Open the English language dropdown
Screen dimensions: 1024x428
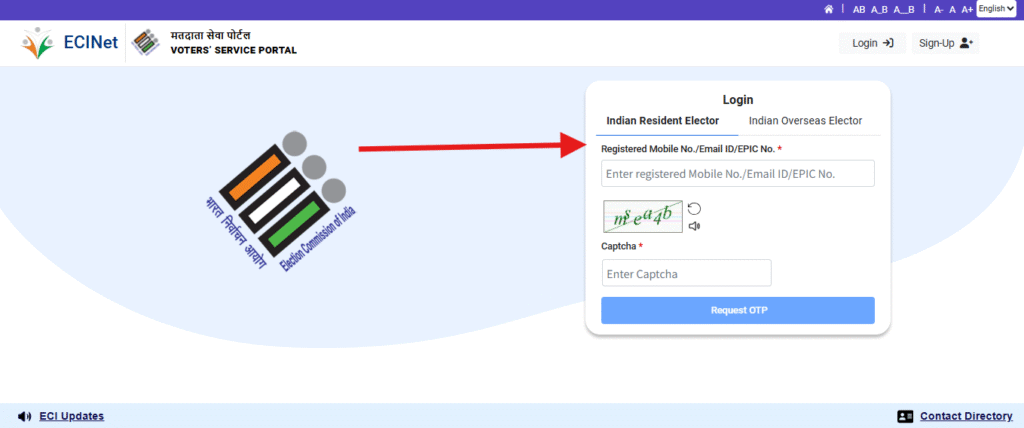click(995, 9)
